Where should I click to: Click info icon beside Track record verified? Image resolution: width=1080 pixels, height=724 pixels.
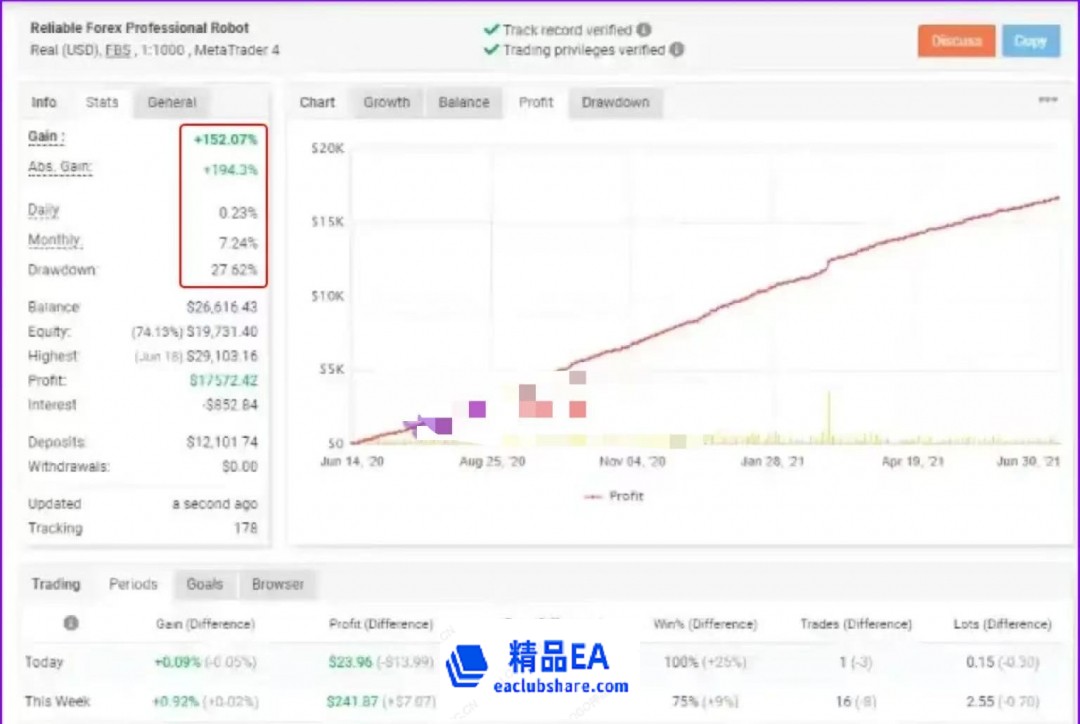pos(644,30)
